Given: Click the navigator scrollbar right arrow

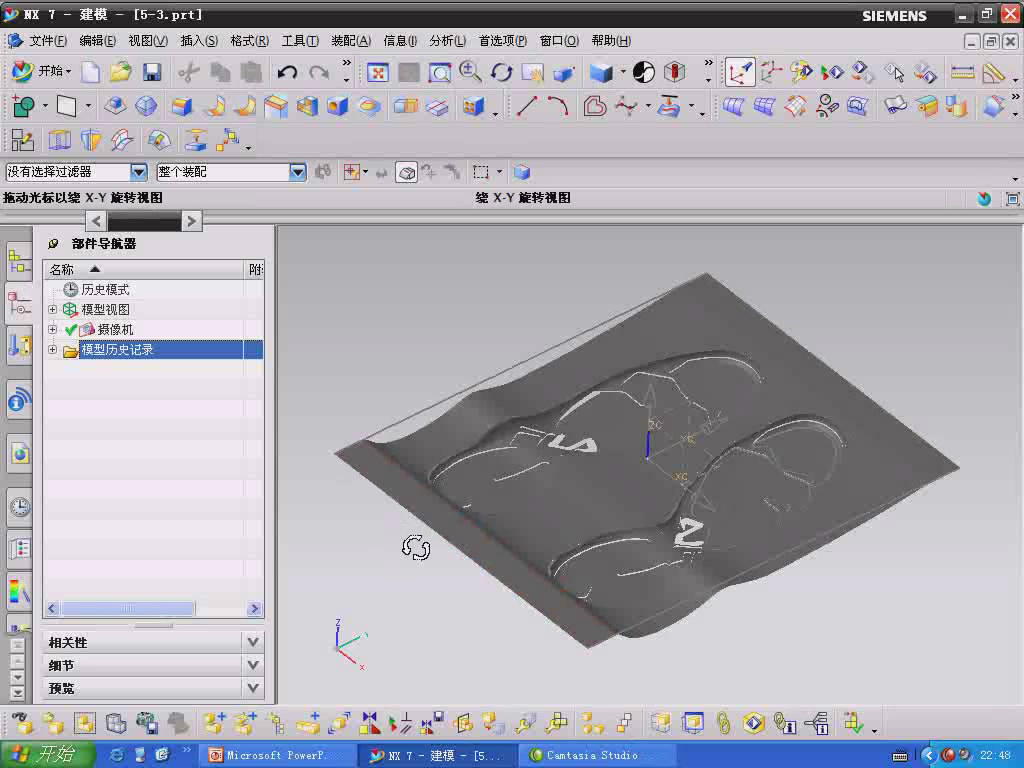Looking at the screenshot, I should 254,609.
